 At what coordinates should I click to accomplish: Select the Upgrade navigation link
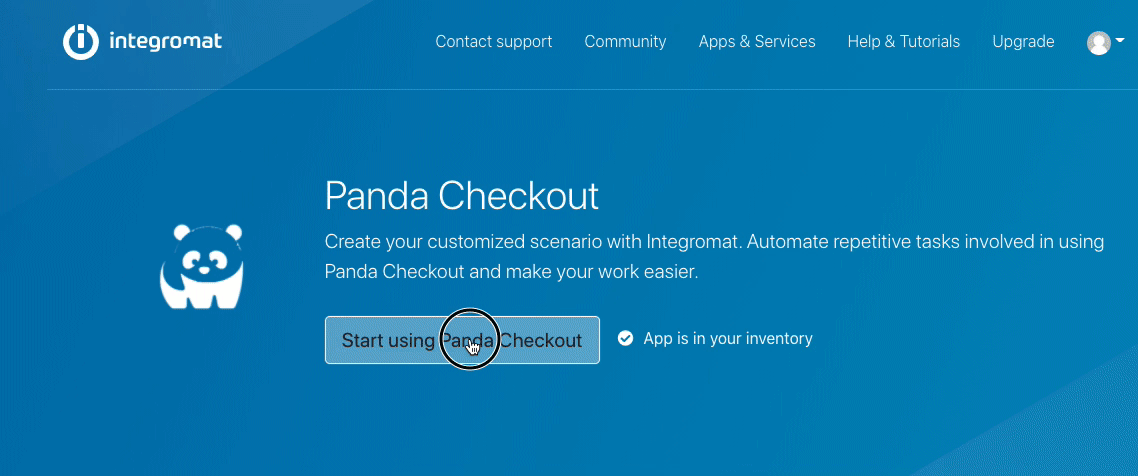[1023, 42]
